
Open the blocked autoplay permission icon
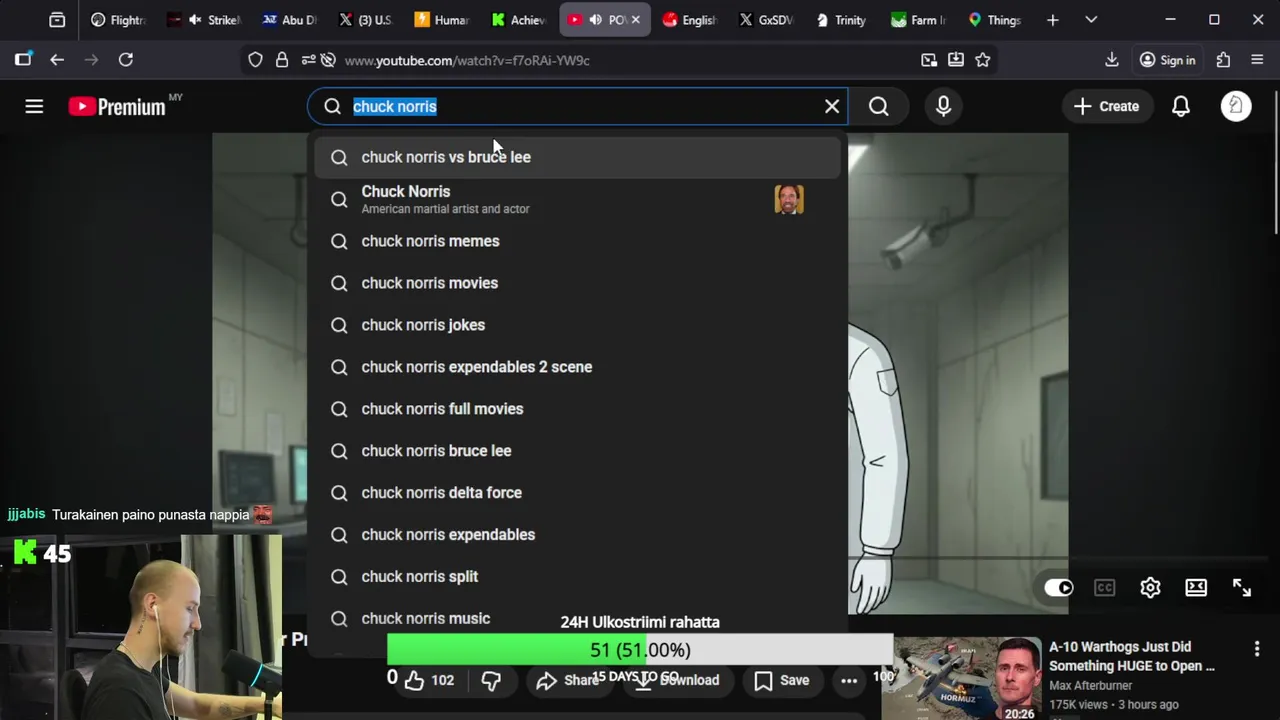328,60
